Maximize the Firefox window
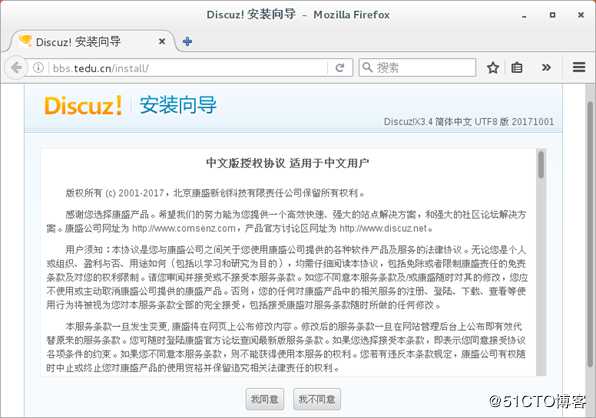 [553, 15]
